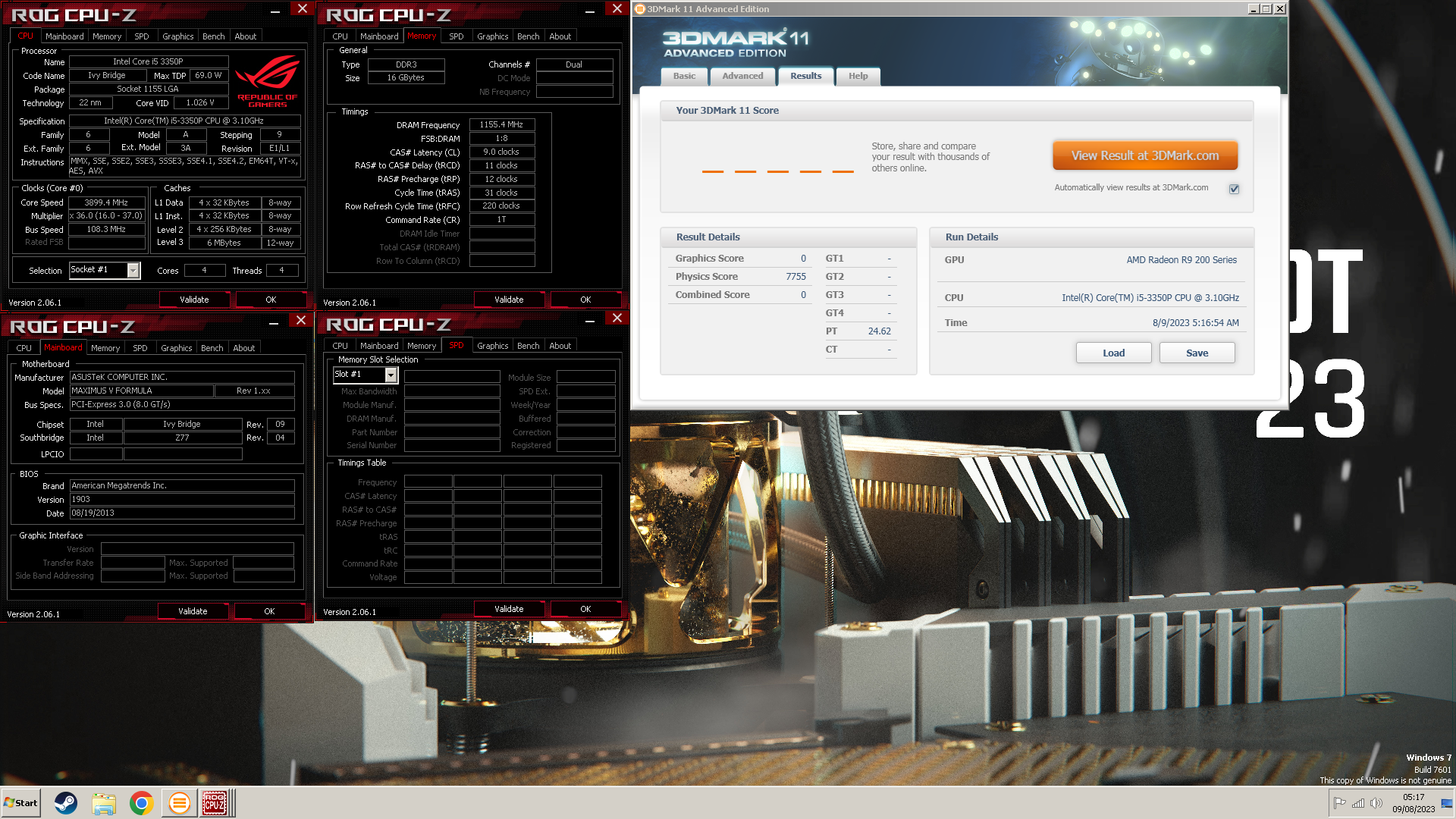Open Steam from the taskbar
Viewport: 1456px width, 819px height.
[x=66, y=802]
